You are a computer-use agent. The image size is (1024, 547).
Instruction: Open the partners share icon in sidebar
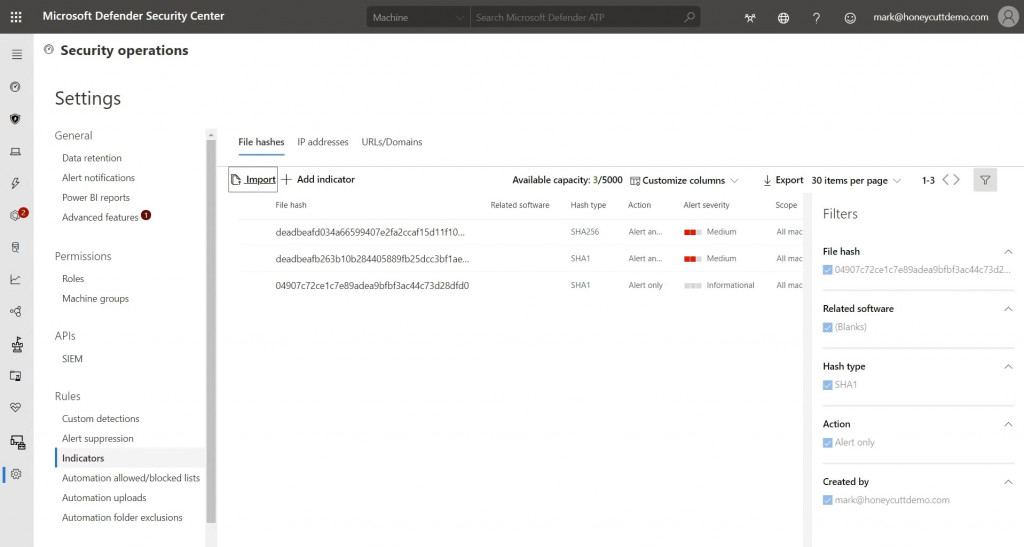[x=16, y=311]
